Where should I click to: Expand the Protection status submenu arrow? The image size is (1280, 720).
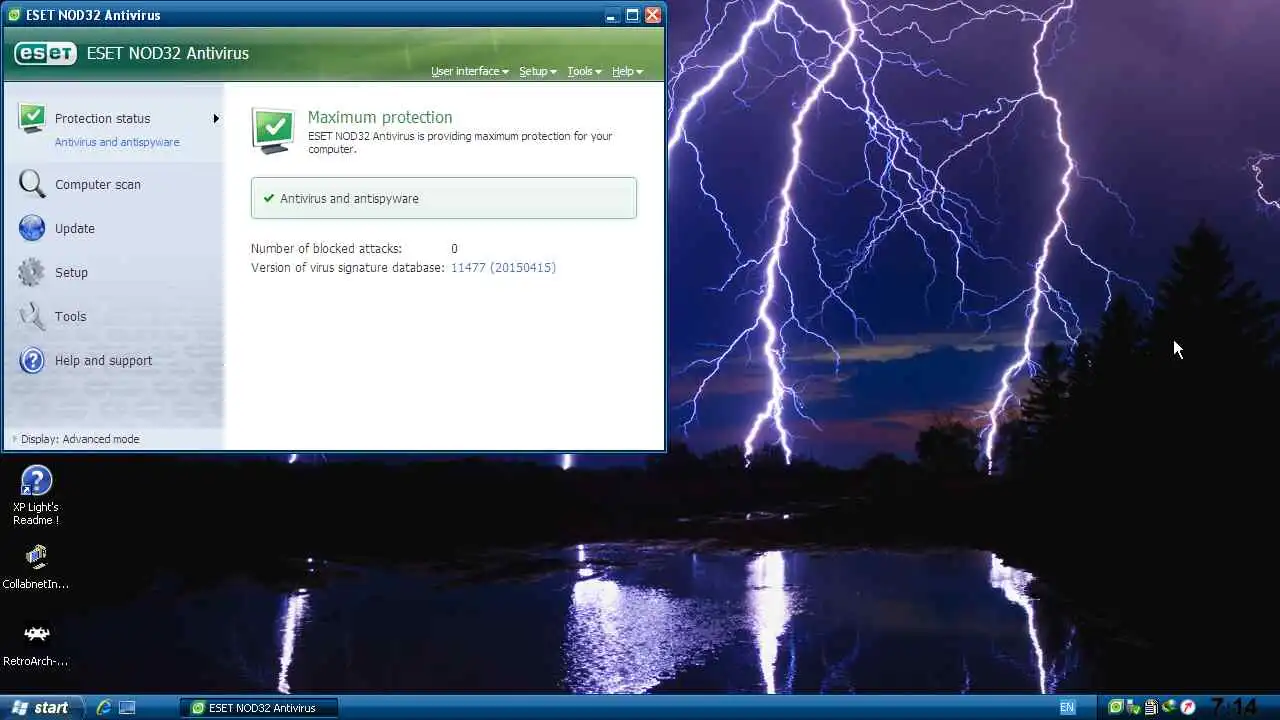click(216, 119)
